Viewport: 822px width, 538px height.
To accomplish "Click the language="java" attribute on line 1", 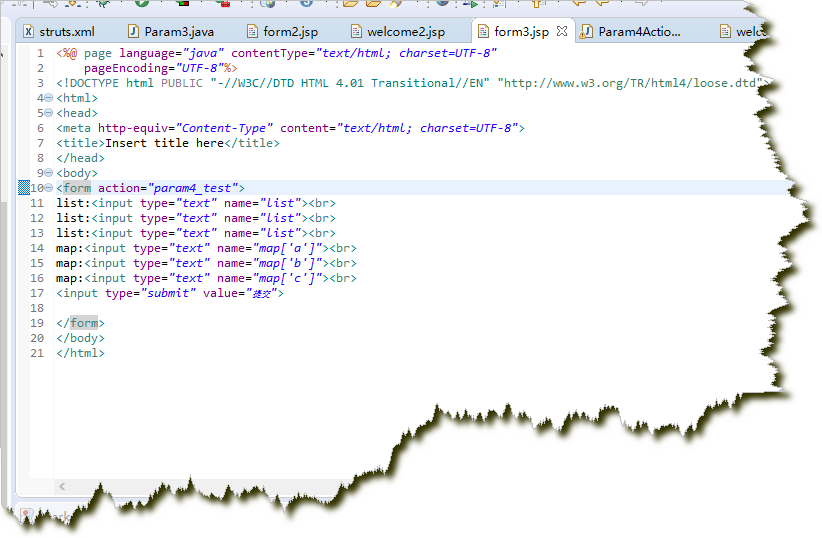I will [171, 53].
